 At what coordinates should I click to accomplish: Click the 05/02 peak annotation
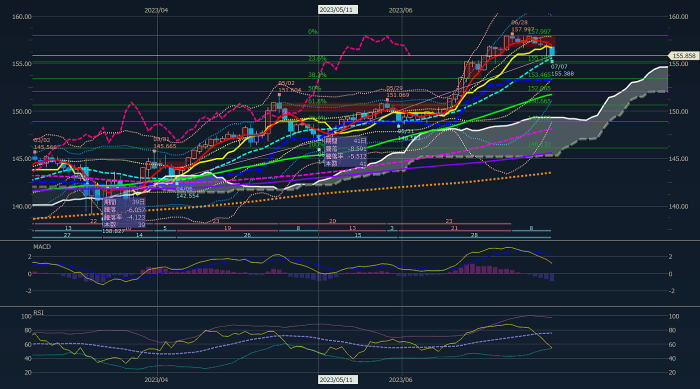[289, 86]
